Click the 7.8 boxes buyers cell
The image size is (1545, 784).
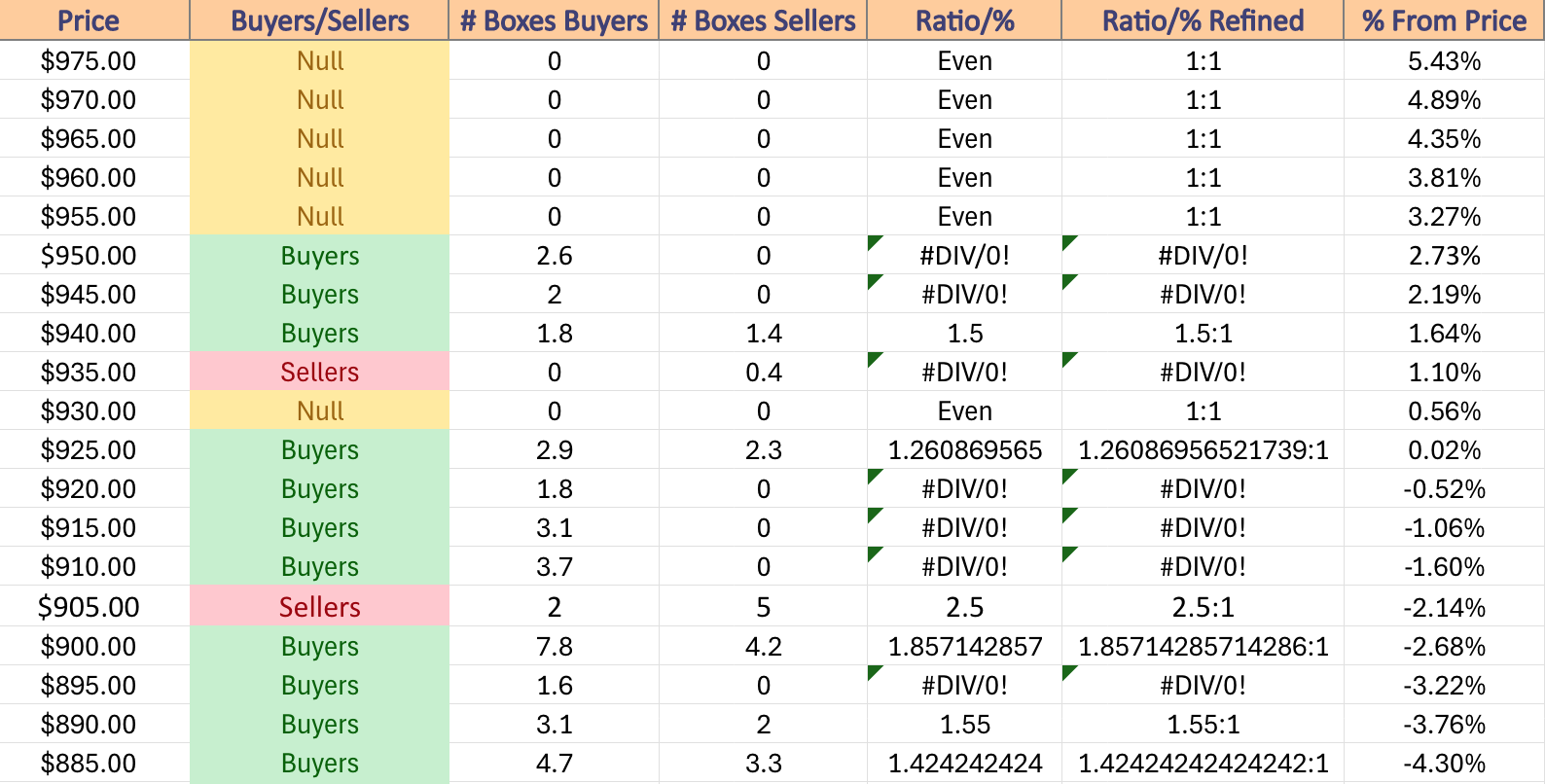[x=554, y=646]
